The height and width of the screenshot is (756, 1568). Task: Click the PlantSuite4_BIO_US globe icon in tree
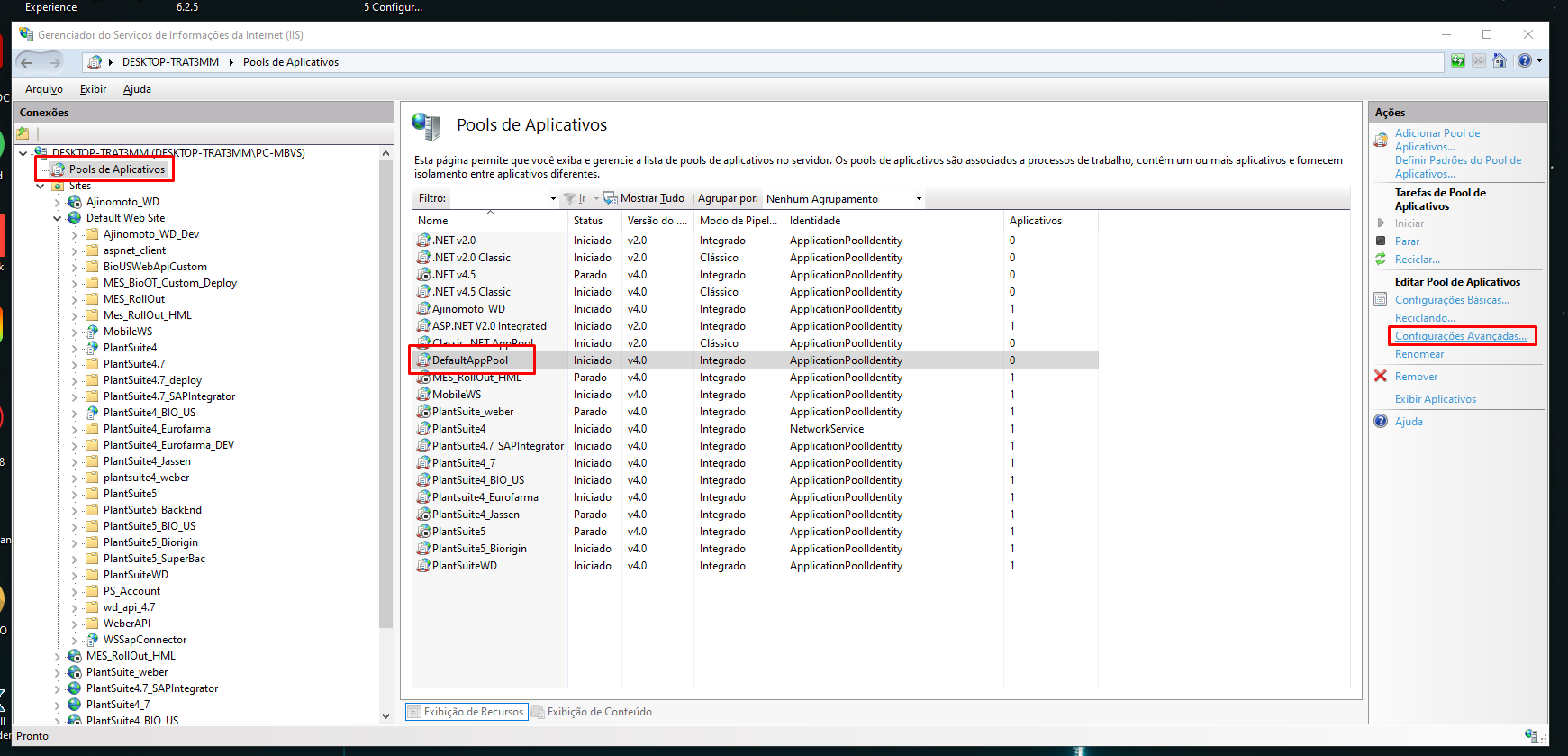pyautogui.click(x=92, y=412)
